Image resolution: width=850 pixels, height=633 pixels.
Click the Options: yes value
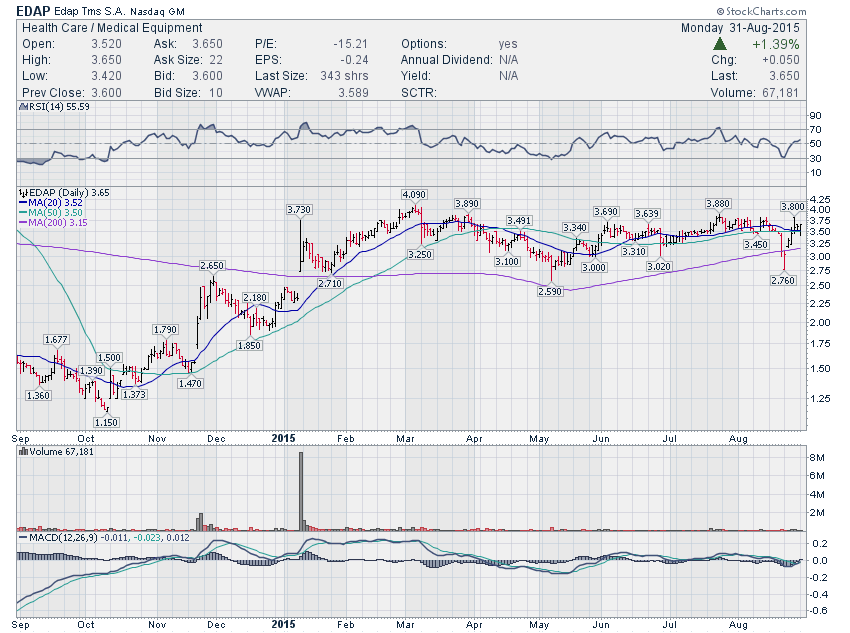point(508,44)
